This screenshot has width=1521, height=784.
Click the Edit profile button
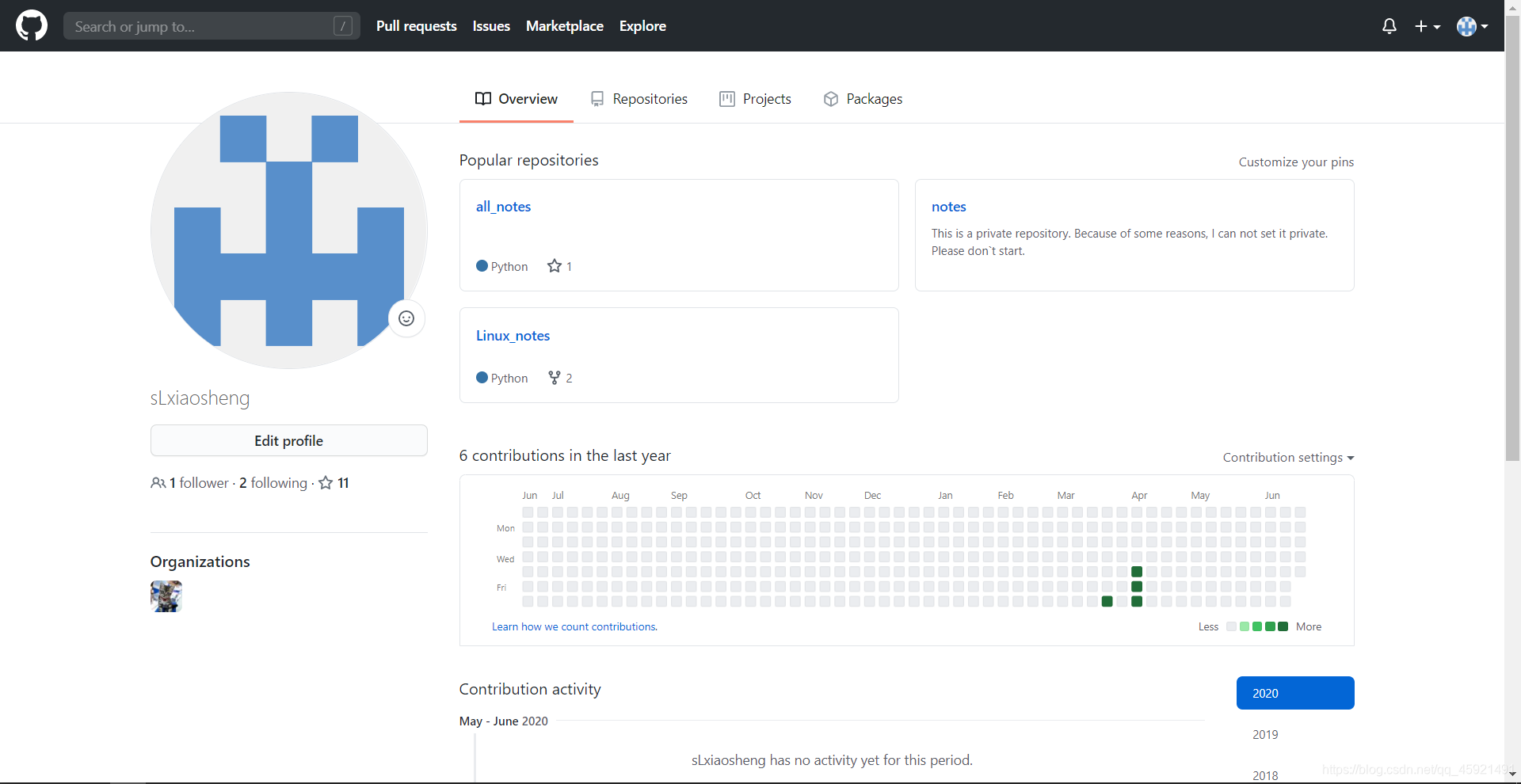coord(289,440)
